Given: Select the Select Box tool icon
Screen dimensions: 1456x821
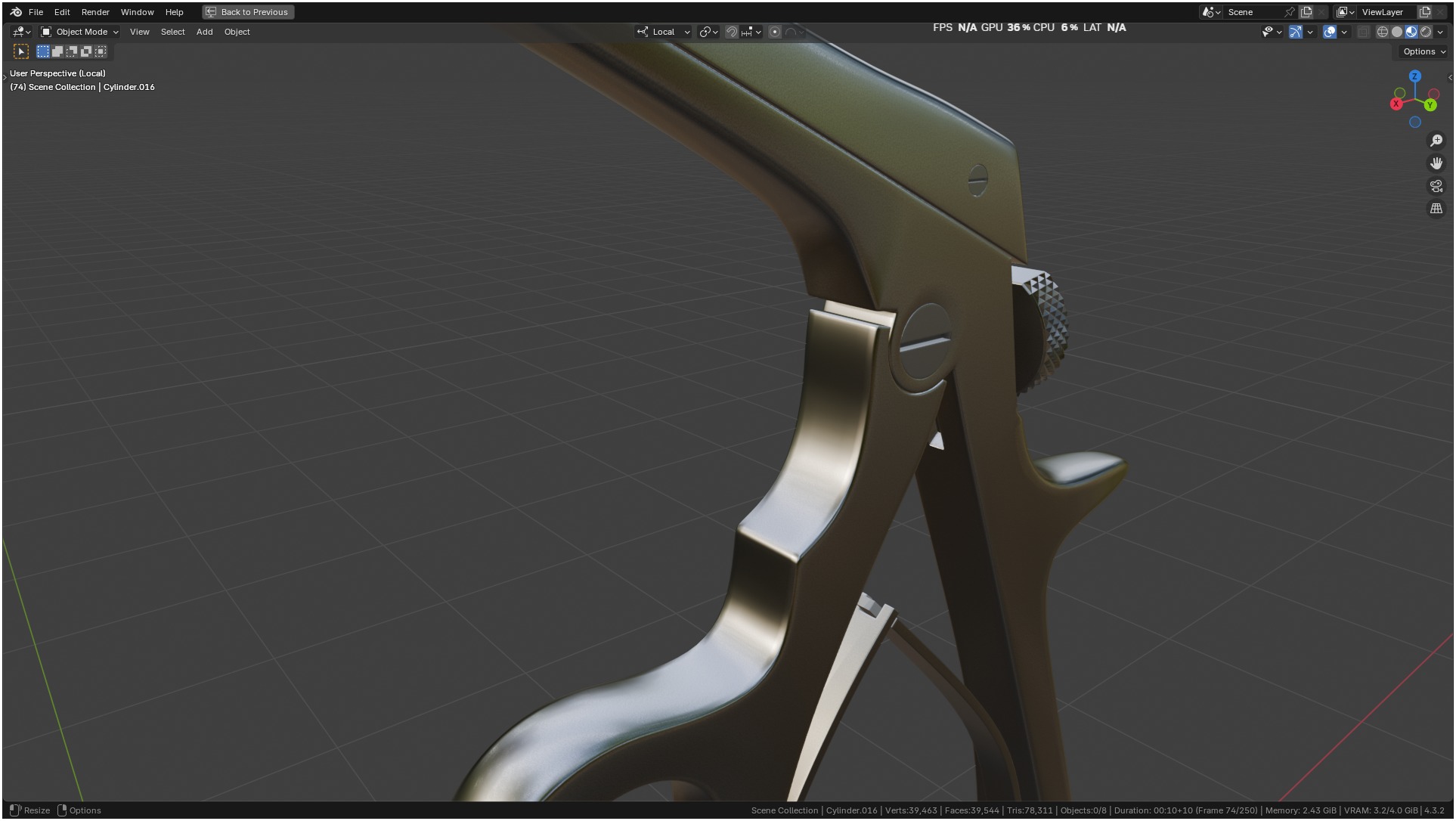Looking at the screenshot, I should point(21,51).
